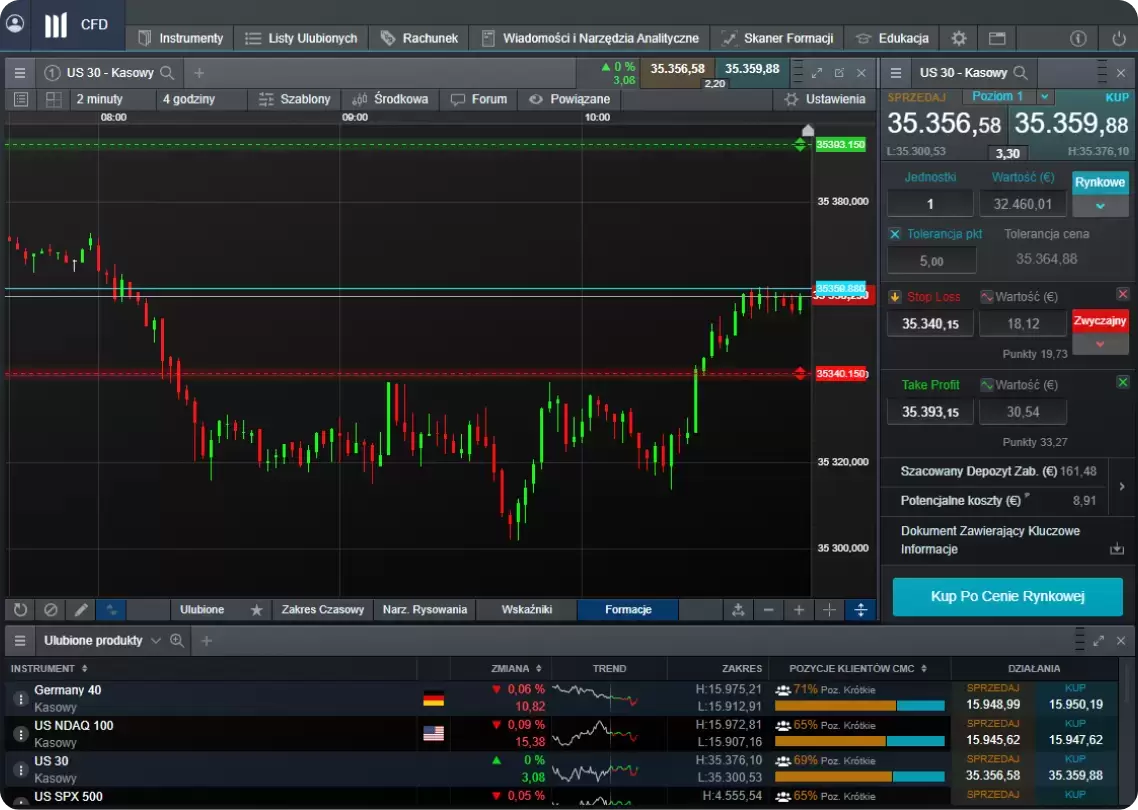
Task: Open order ticket hamburger menu
Action: pos(896,73)
